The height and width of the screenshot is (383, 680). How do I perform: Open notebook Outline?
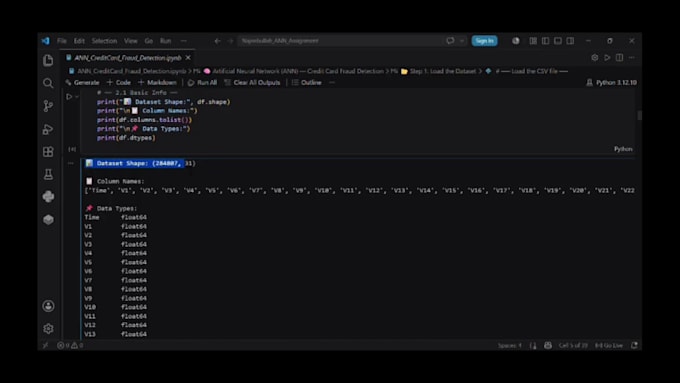[x=307, y=82]
